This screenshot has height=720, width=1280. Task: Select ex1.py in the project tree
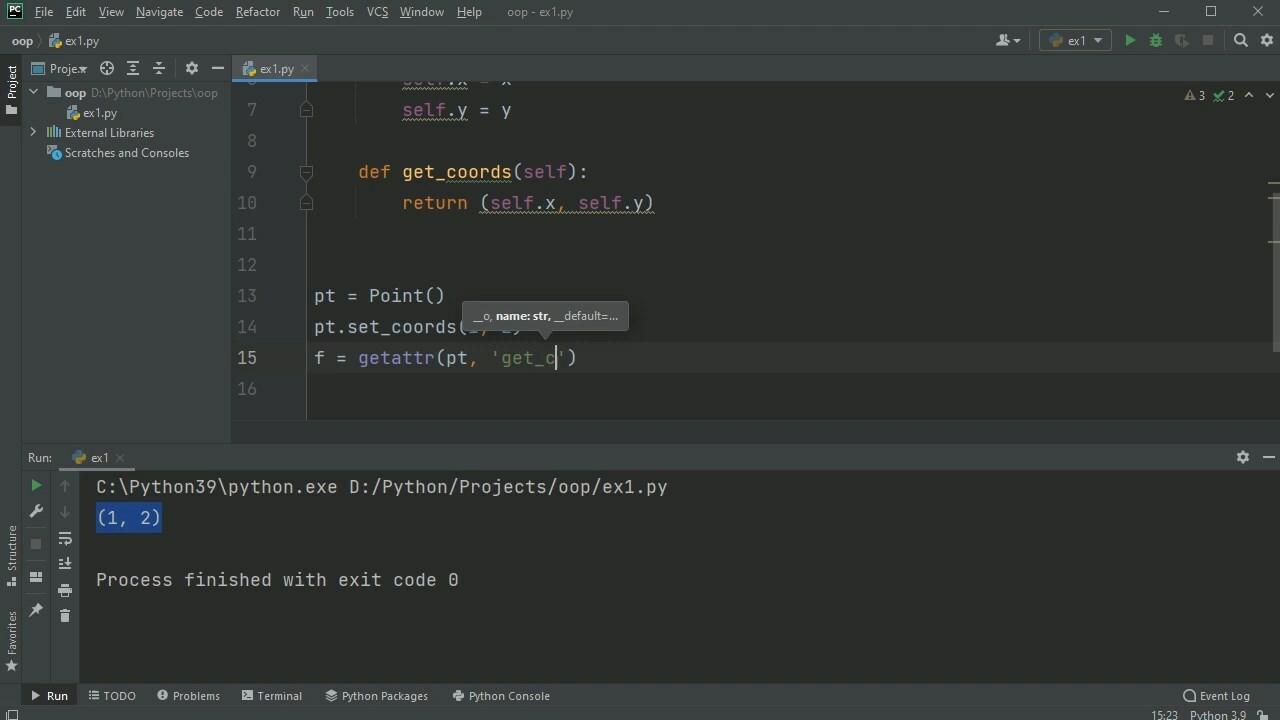[x=92, y=113]
